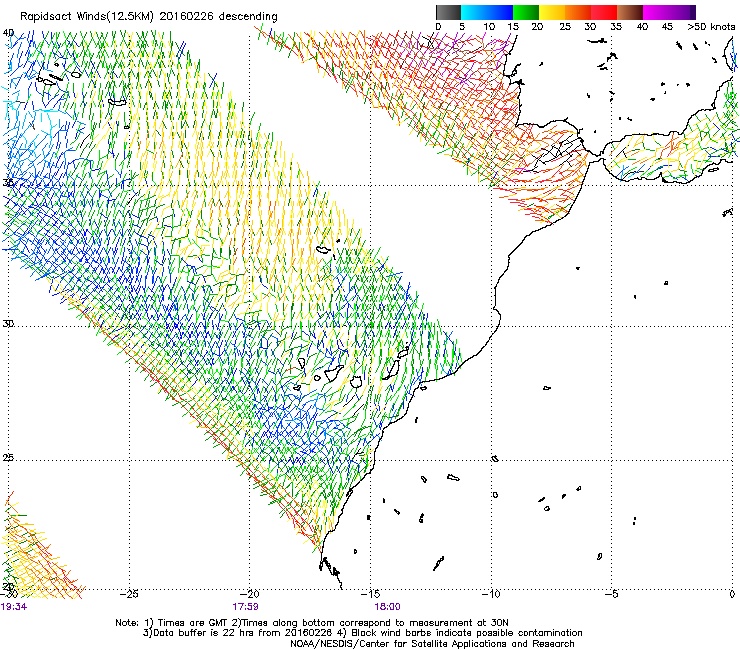Click the yellow 20–25 knots legend swatch
The width and height of the screenshot is (740, 650).
552,12
